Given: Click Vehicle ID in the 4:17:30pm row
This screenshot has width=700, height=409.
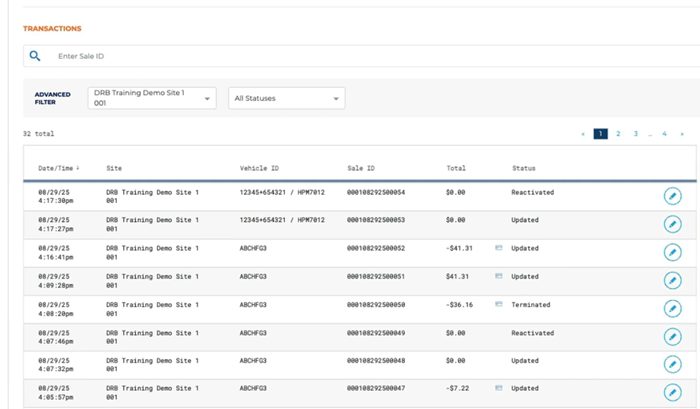Looking at the screenshot, I should pos(282,192).
